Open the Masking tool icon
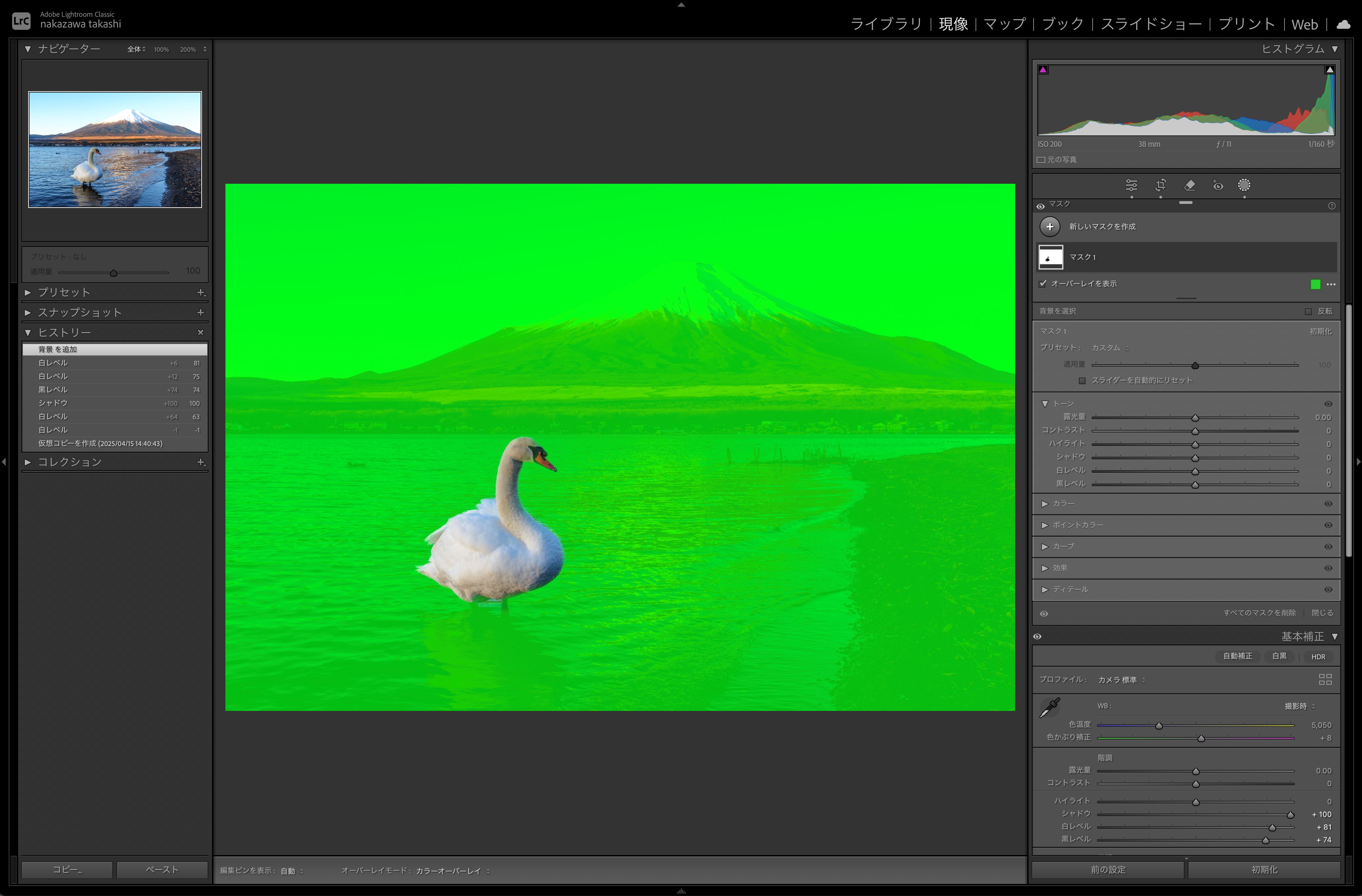Viewport: 1362px width, 896px height. 1244,185
